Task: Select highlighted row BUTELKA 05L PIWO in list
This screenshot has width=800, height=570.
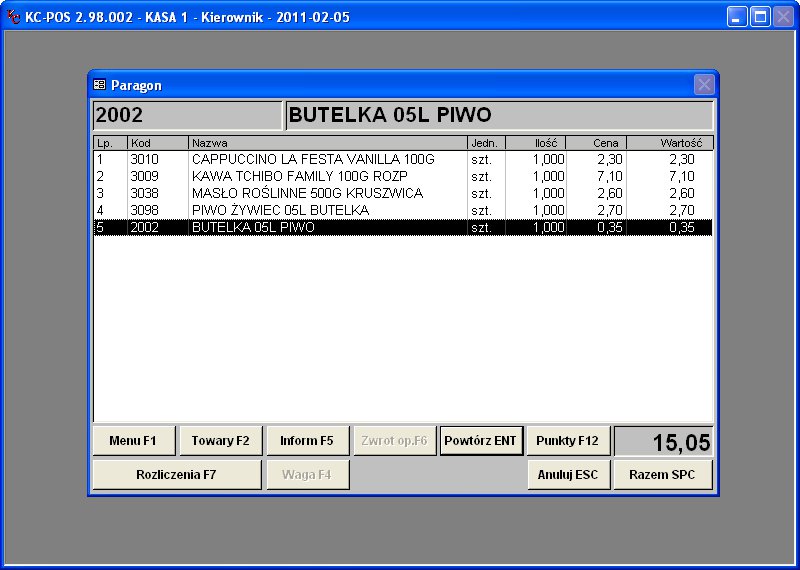Action: click(403, 228)
